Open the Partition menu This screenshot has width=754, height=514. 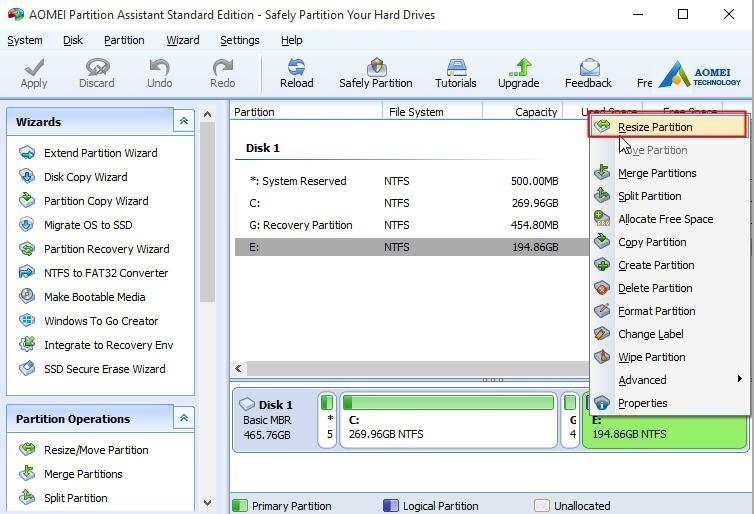pyautogui.click(x=124, y=40)
